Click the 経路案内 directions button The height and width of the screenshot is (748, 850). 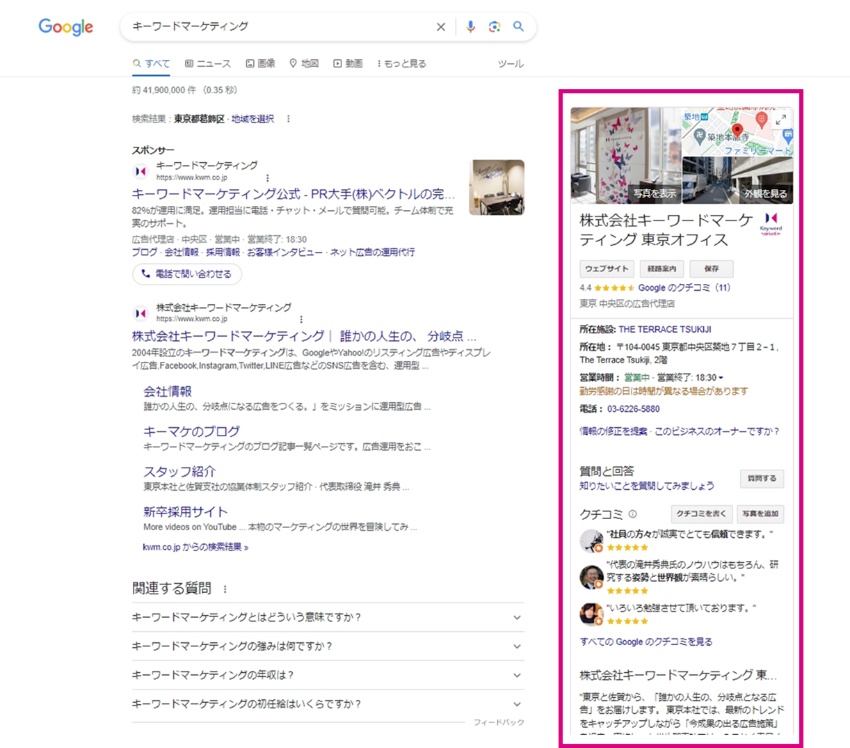(x=662, y=269)
